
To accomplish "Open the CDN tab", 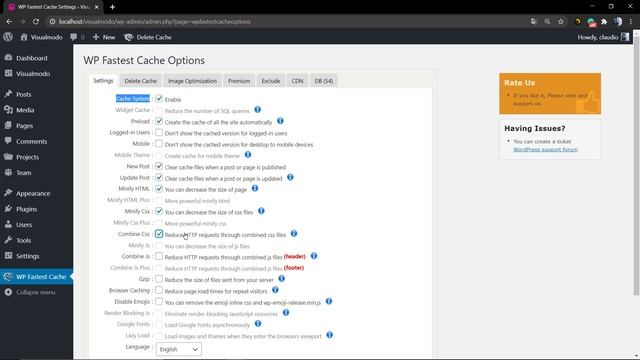I will [x=297, y=81].
